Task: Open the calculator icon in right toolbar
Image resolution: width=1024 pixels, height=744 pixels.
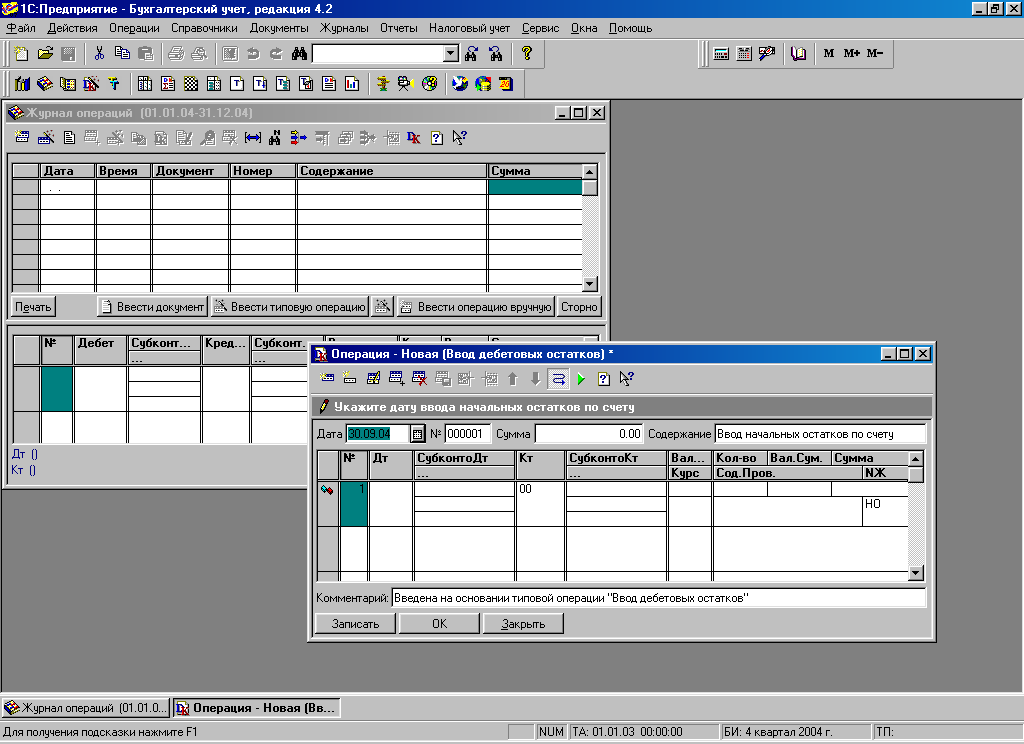Action: coord(721,54)
